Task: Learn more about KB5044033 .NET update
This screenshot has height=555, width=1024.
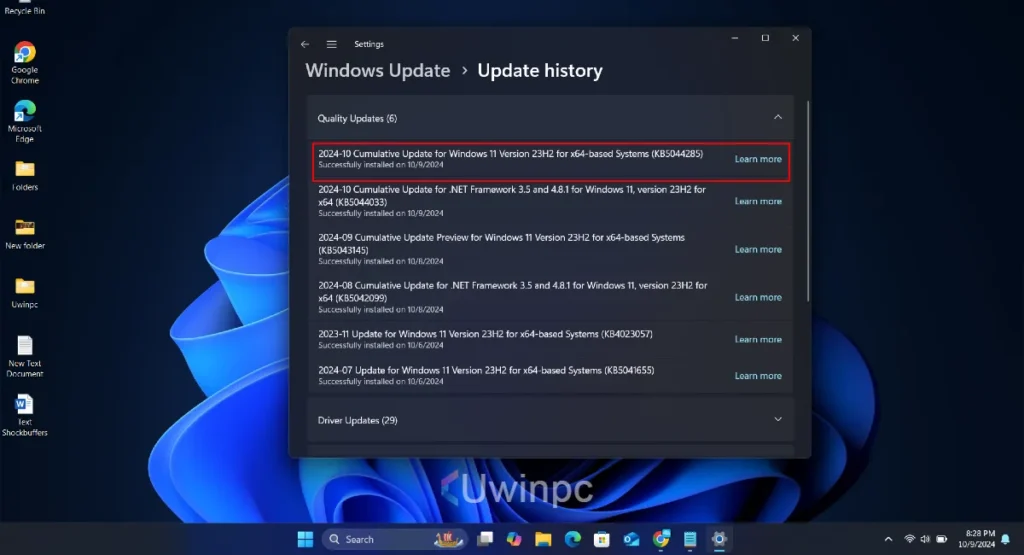Action: point(758,201)
